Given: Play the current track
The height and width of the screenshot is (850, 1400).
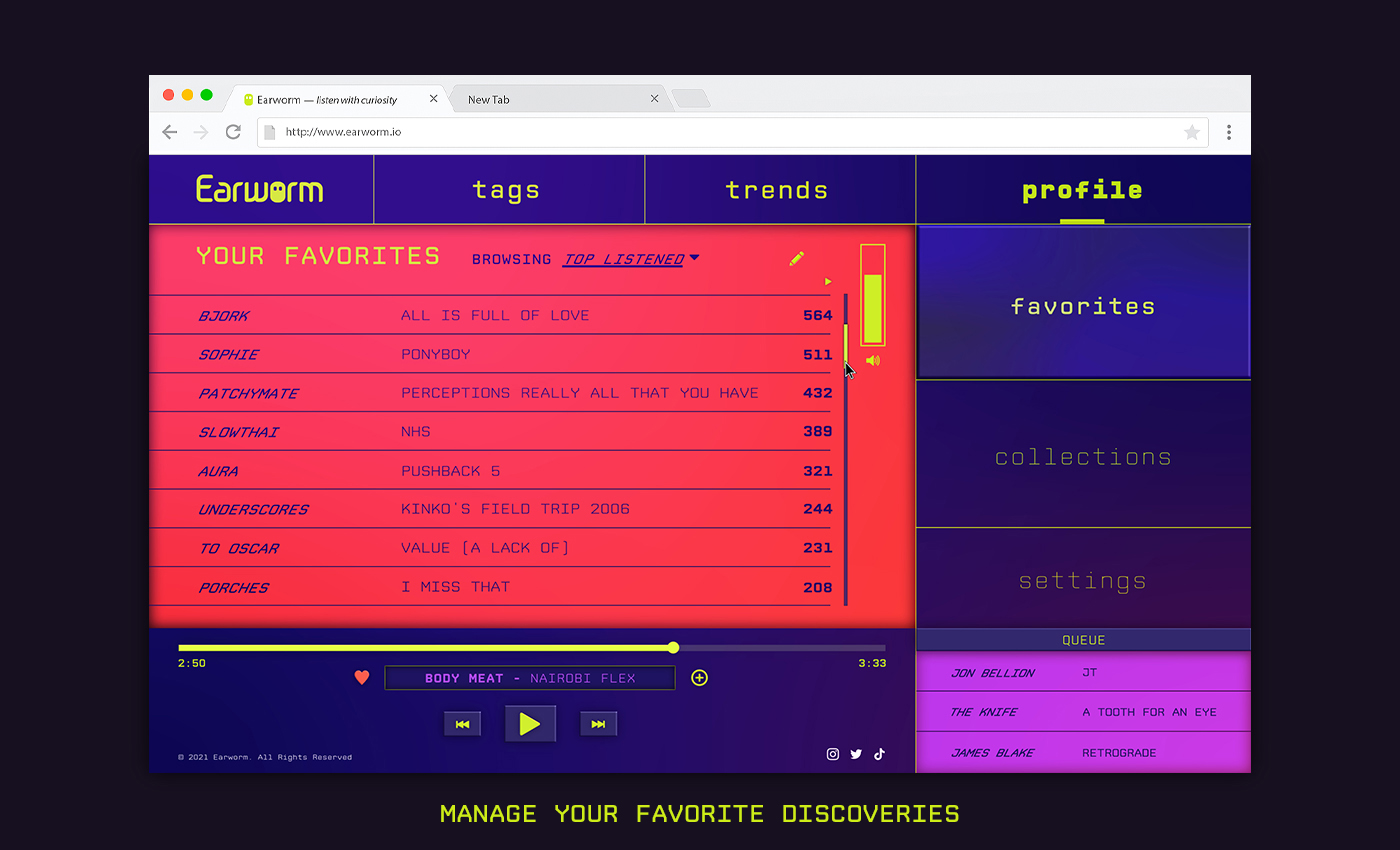Looking at the screenshot, I should pyautogui.click(x=530, y=724).
